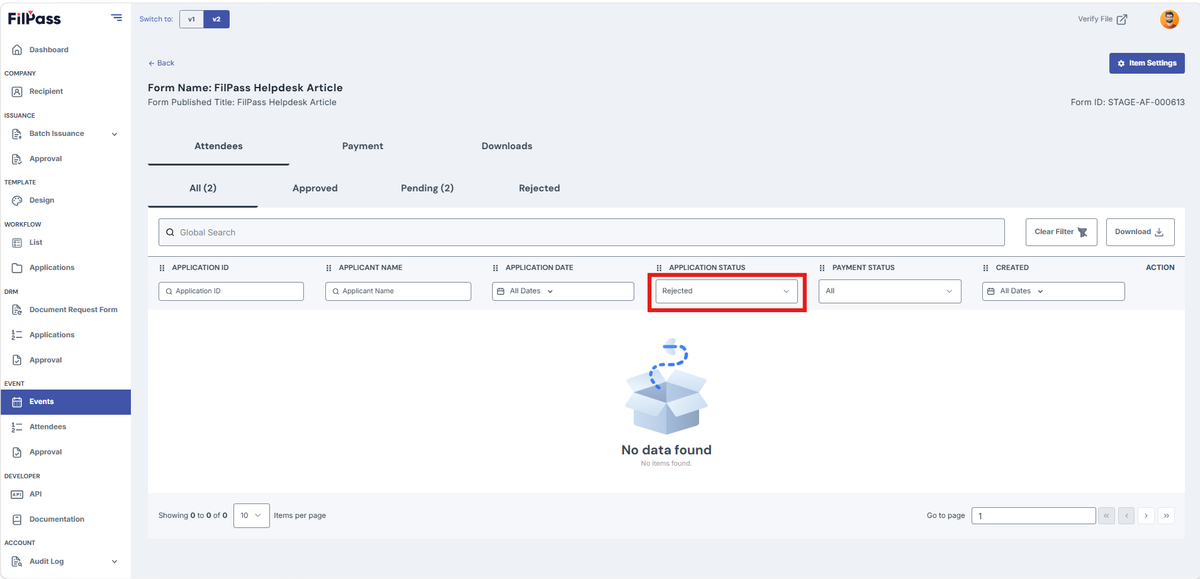1200x579 pixels.
Task: Click the workflow List icon
Action: coord(17,243)
